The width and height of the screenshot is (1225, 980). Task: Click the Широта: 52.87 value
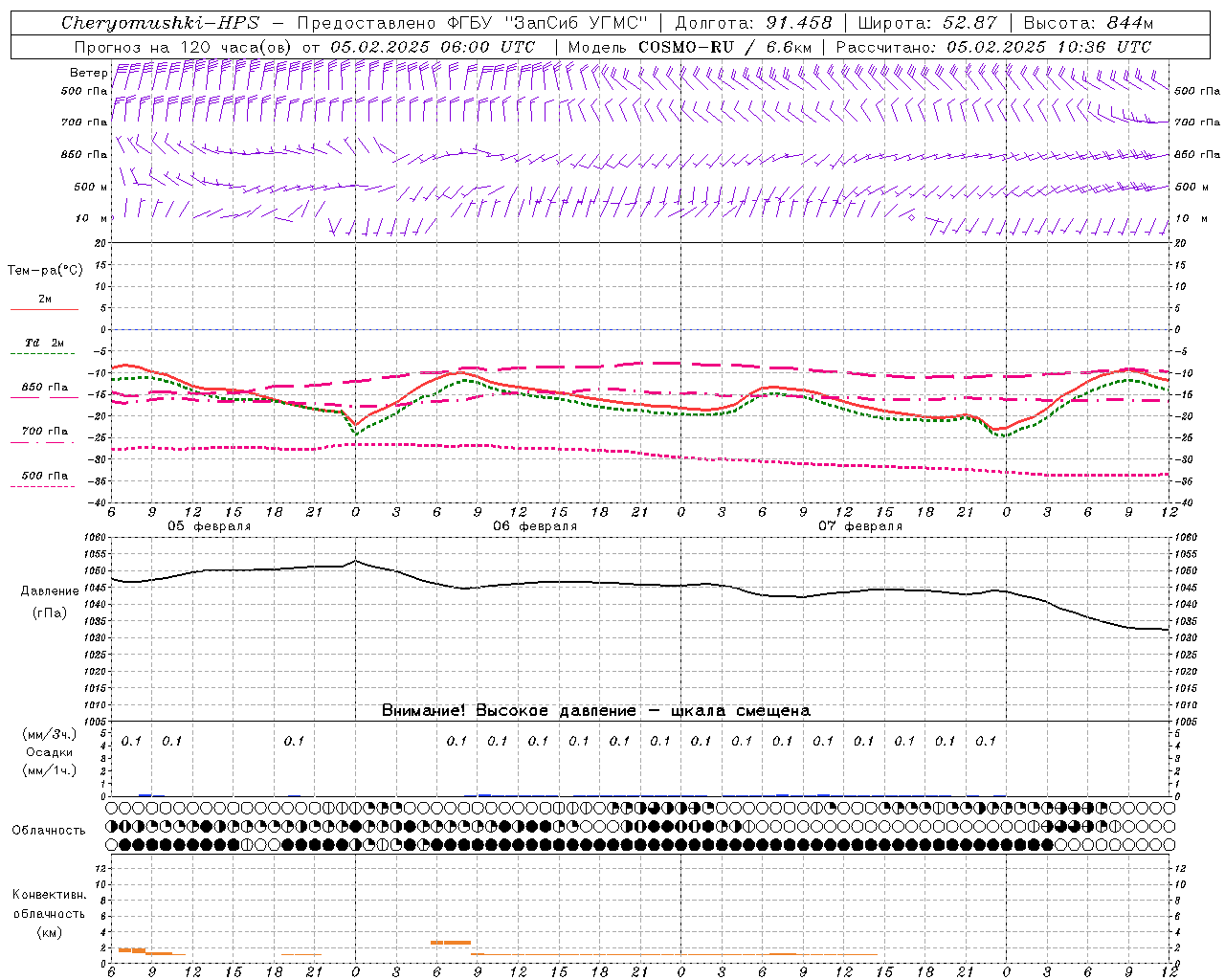(927, 23)
